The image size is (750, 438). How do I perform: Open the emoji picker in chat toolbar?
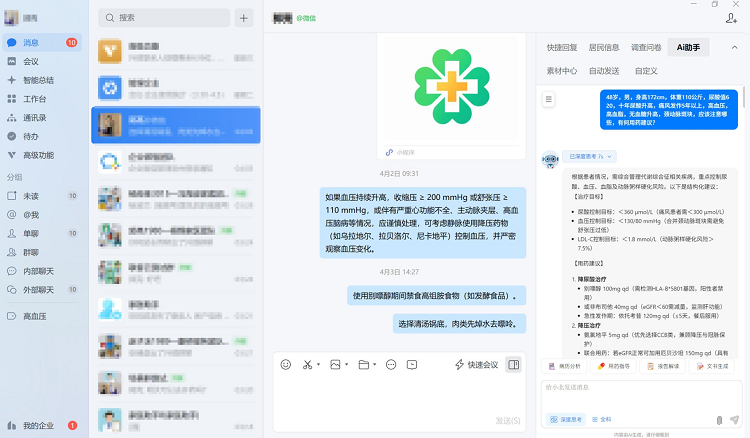[286, 364]
